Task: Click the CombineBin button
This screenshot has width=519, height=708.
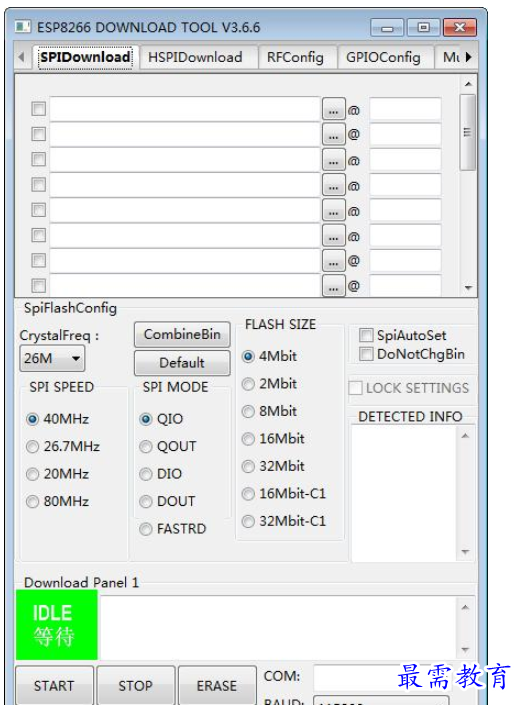Action: pos(182,335)
